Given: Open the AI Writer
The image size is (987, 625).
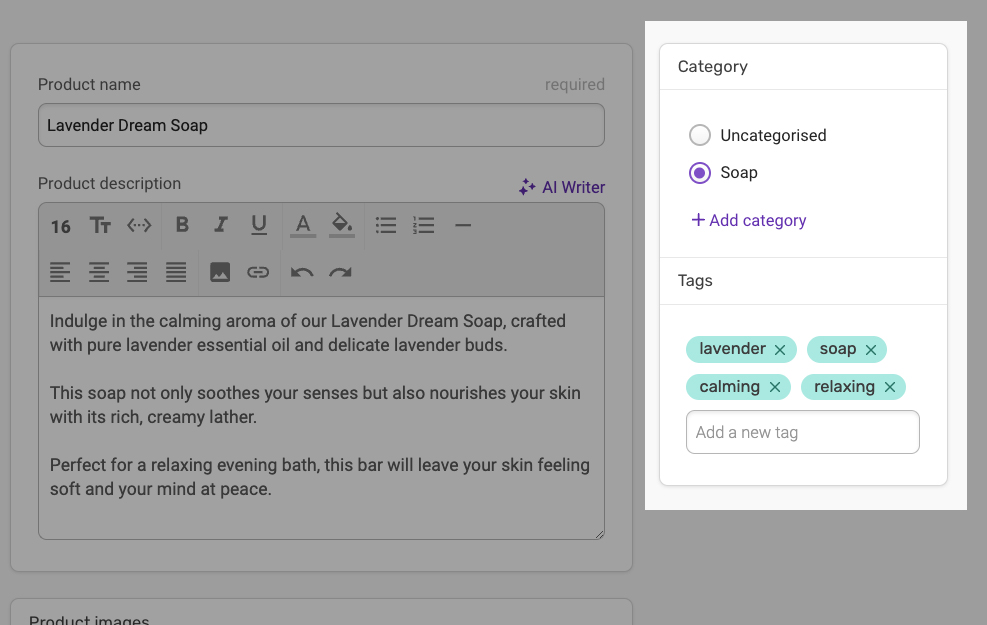Looking at the screenshot, I should [561, 187].
